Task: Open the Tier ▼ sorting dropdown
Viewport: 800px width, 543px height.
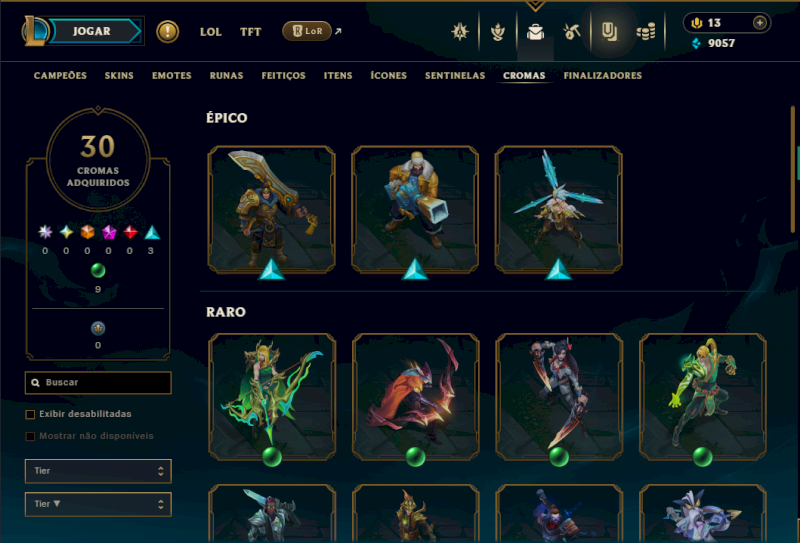Action: (98, 504)
